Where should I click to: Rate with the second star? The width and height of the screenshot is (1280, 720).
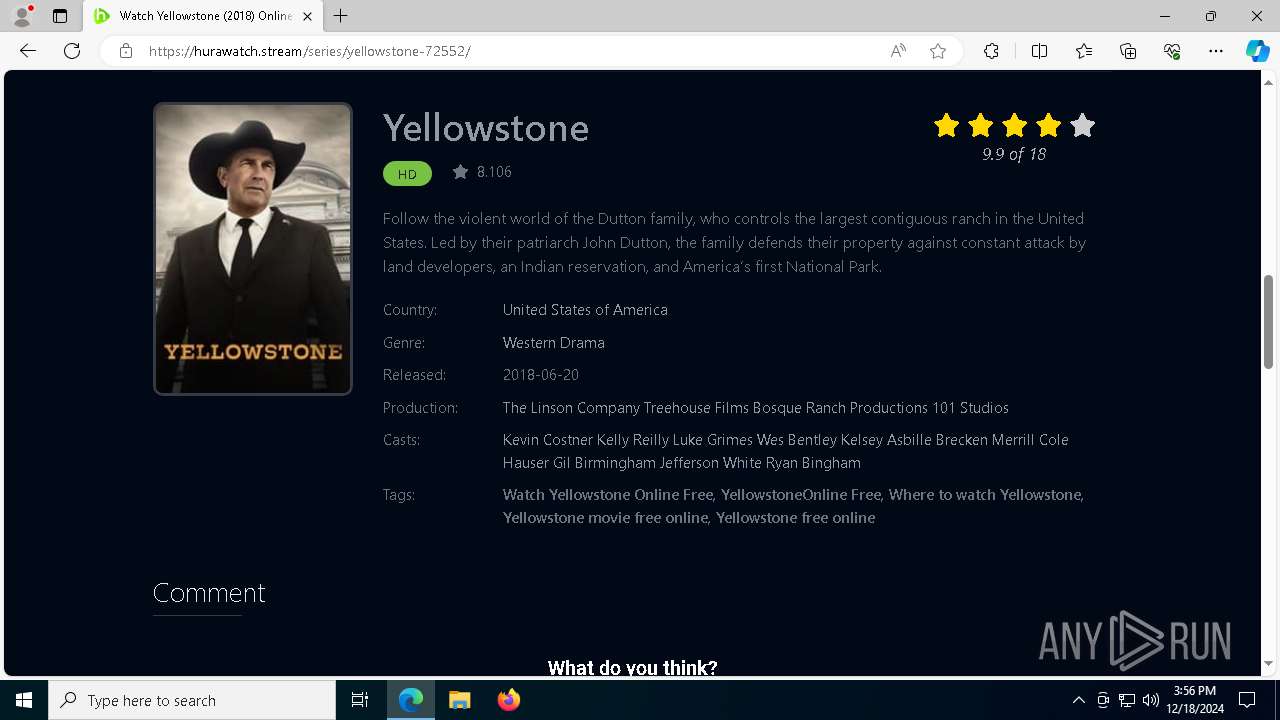pos(980,125)
